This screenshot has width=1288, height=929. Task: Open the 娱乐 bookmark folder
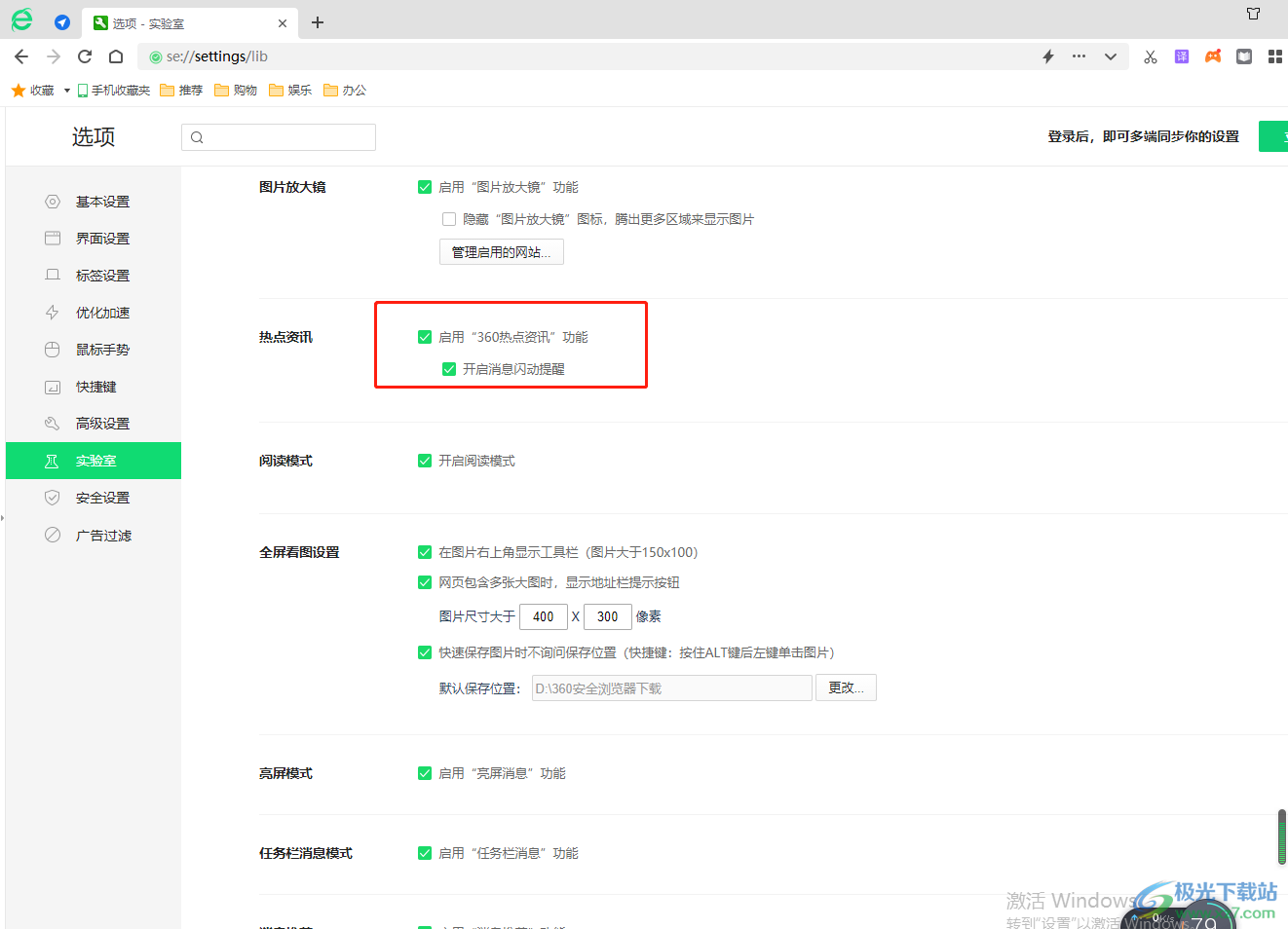pyautogui.click(x=290, y=91)
